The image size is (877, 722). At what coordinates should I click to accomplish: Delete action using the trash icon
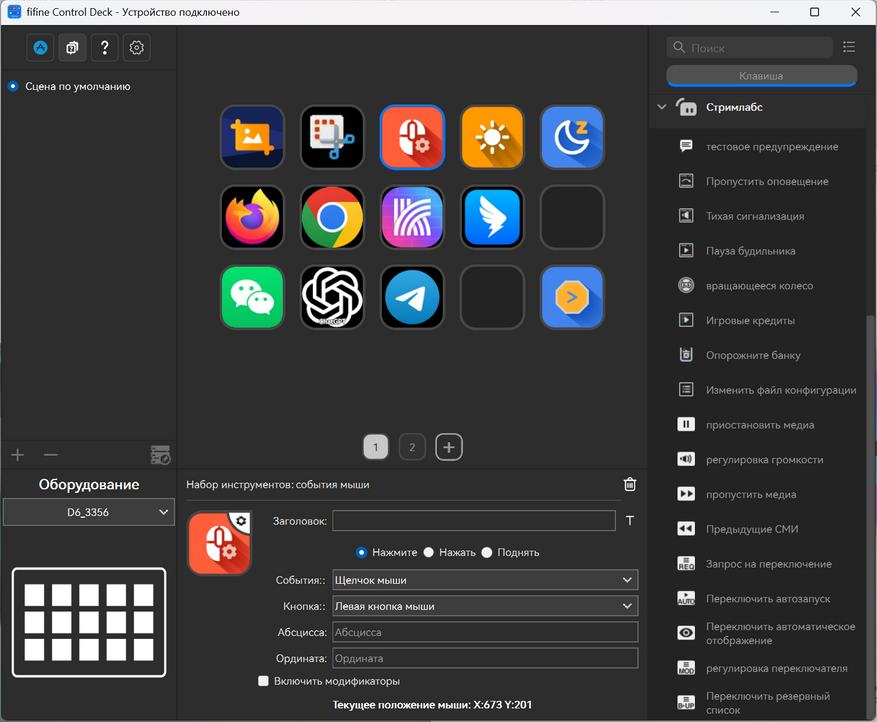pos(630,484)
